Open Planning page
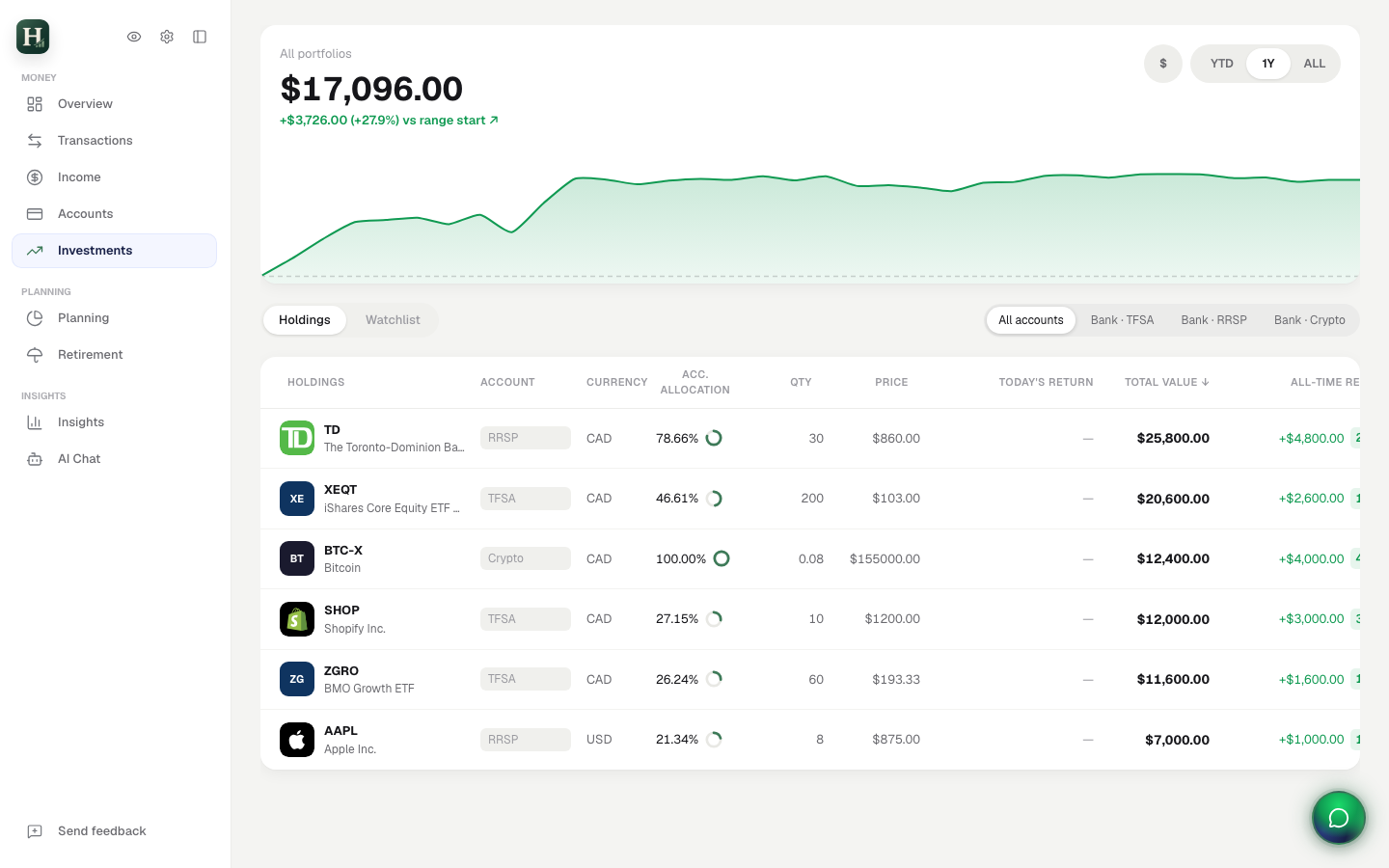Image resolution: width=1389 pixels, height=868 pixels. point(114,318)
